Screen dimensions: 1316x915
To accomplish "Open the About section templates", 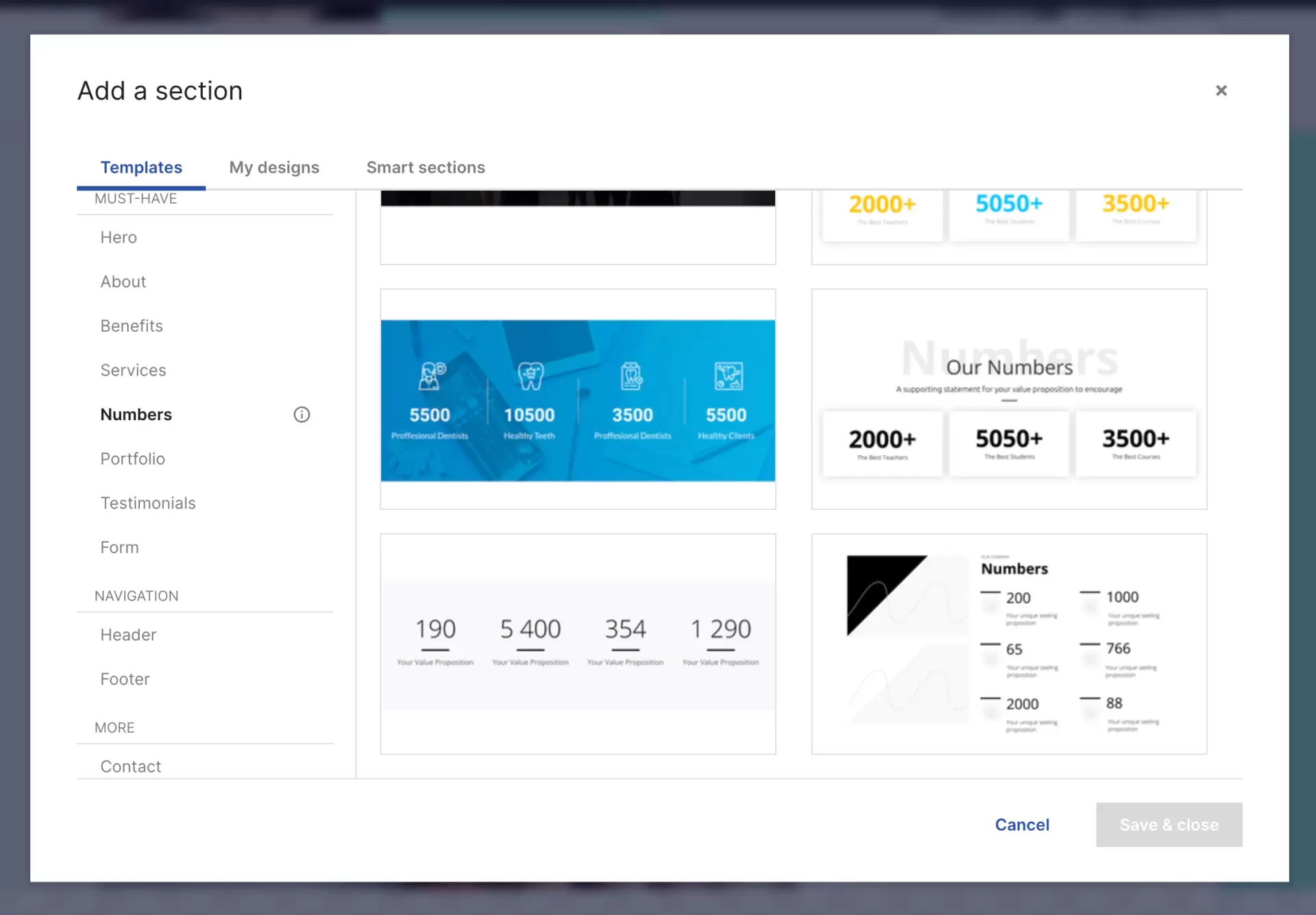I will tap(123, 281).
